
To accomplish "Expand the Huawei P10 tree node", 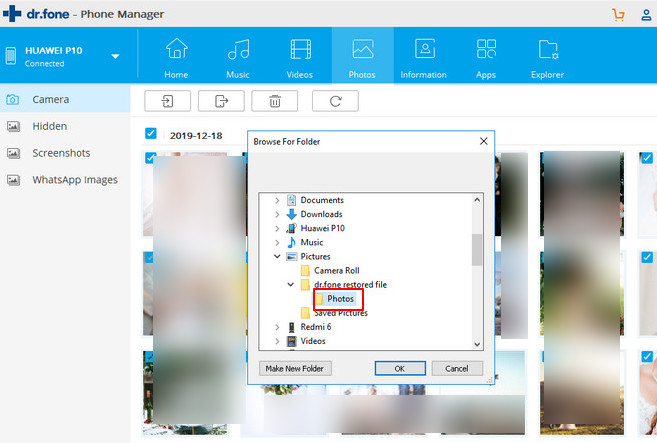I will [x=277, y=228].
